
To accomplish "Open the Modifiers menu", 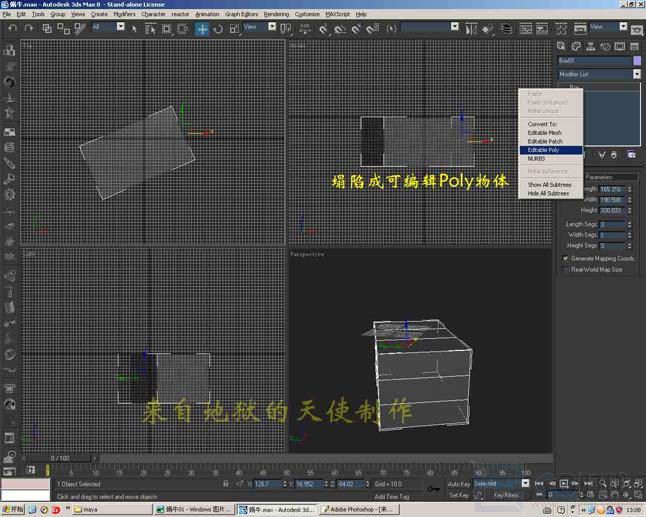I will [124, 14].
